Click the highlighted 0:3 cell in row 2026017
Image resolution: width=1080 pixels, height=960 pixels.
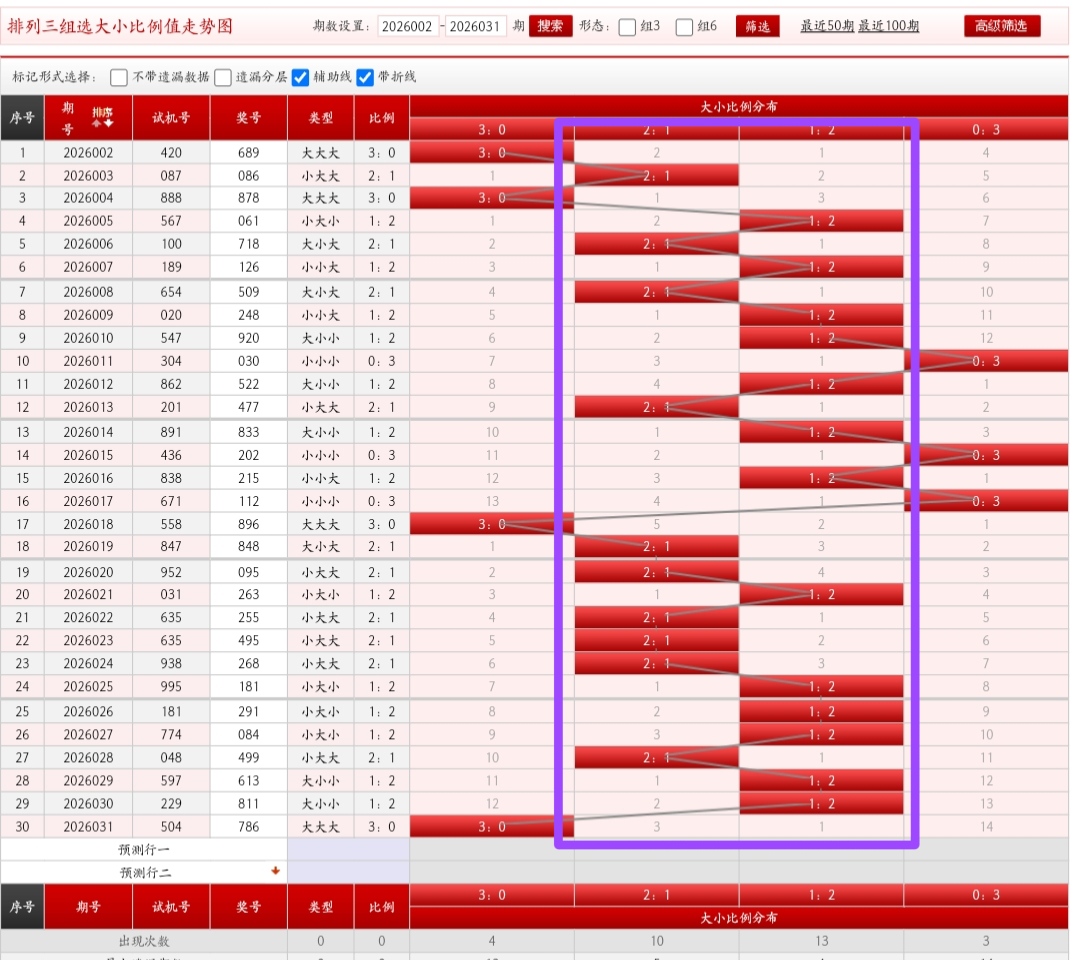(x=986, y=501)
